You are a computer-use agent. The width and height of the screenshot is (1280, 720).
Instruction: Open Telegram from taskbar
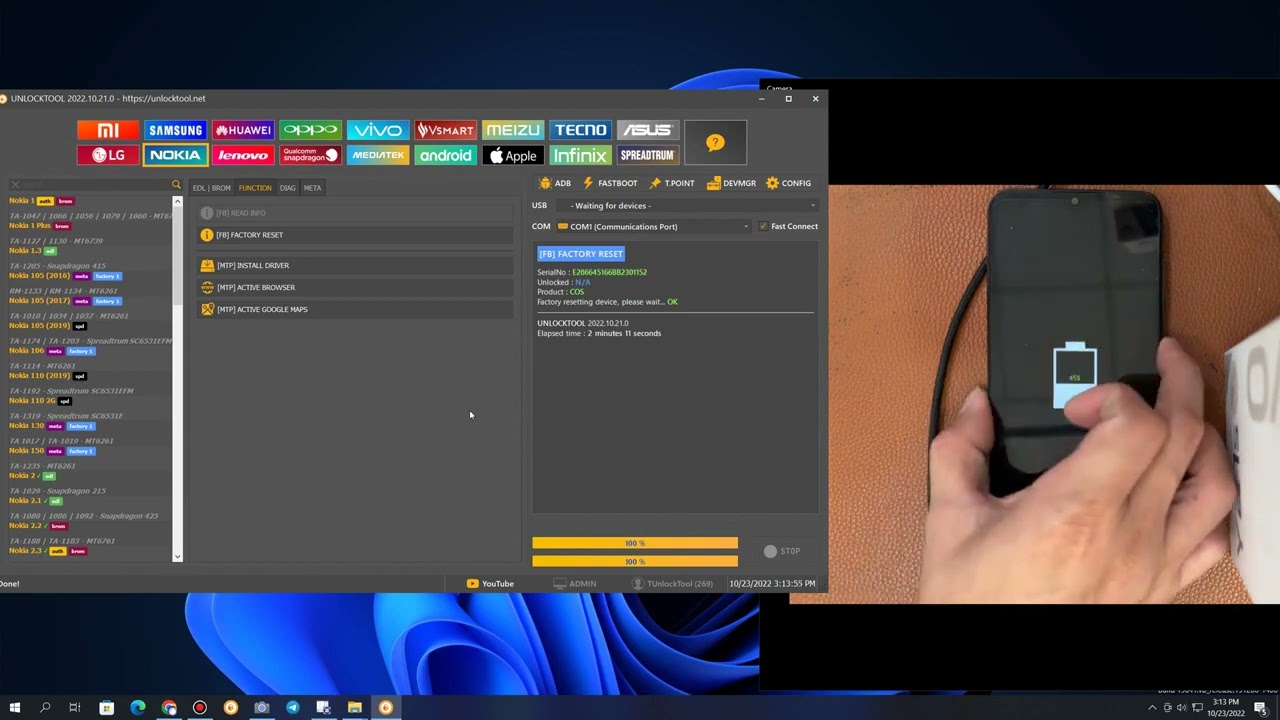(292, 708)
